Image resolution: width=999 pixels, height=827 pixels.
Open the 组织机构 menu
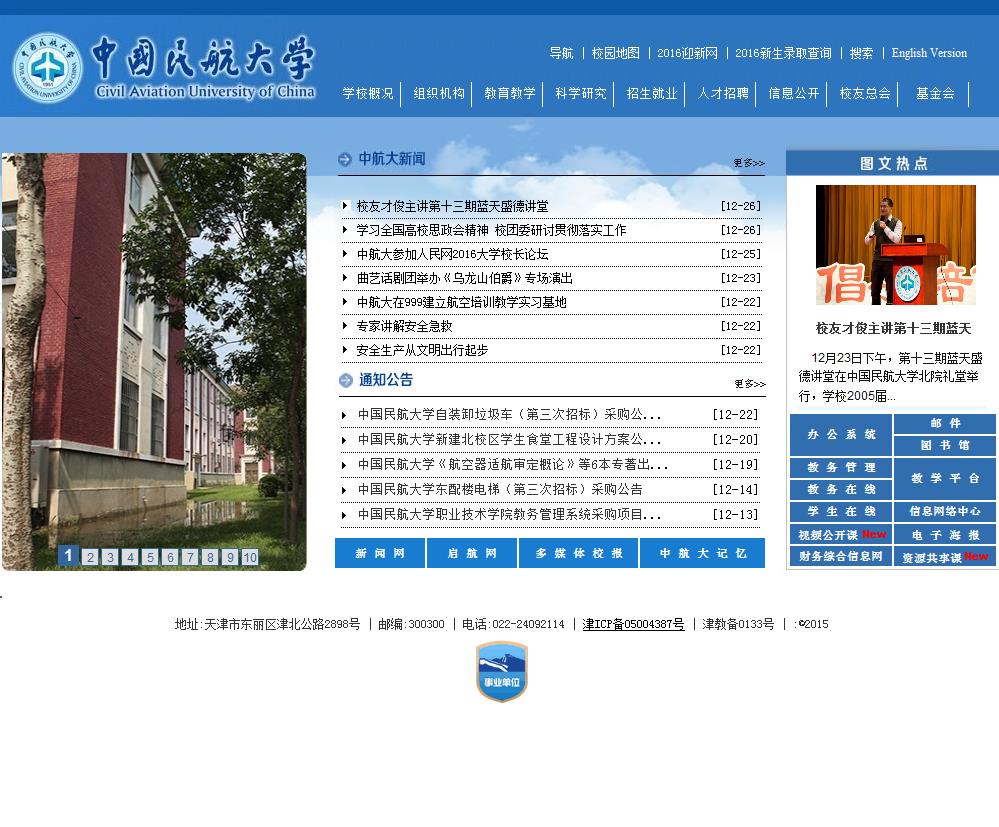[439, 94]
